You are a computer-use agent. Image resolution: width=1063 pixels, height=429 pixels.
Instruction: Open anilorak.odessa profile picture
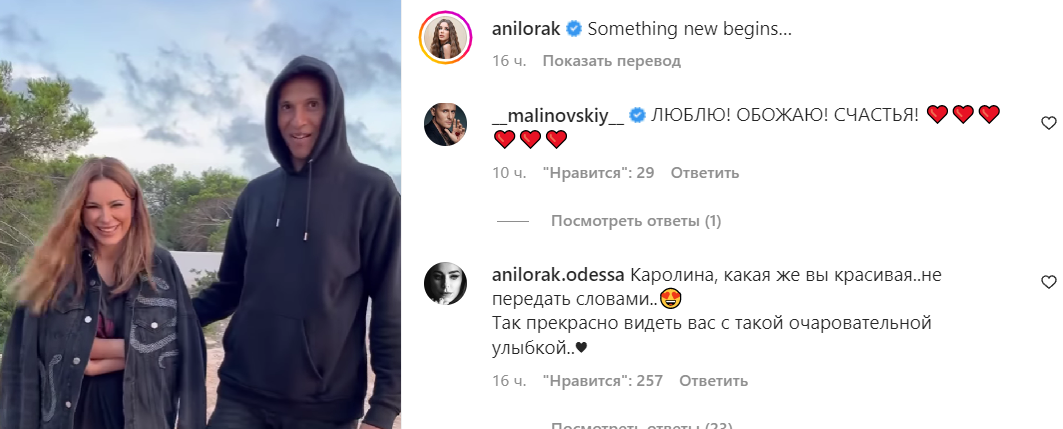445,283
